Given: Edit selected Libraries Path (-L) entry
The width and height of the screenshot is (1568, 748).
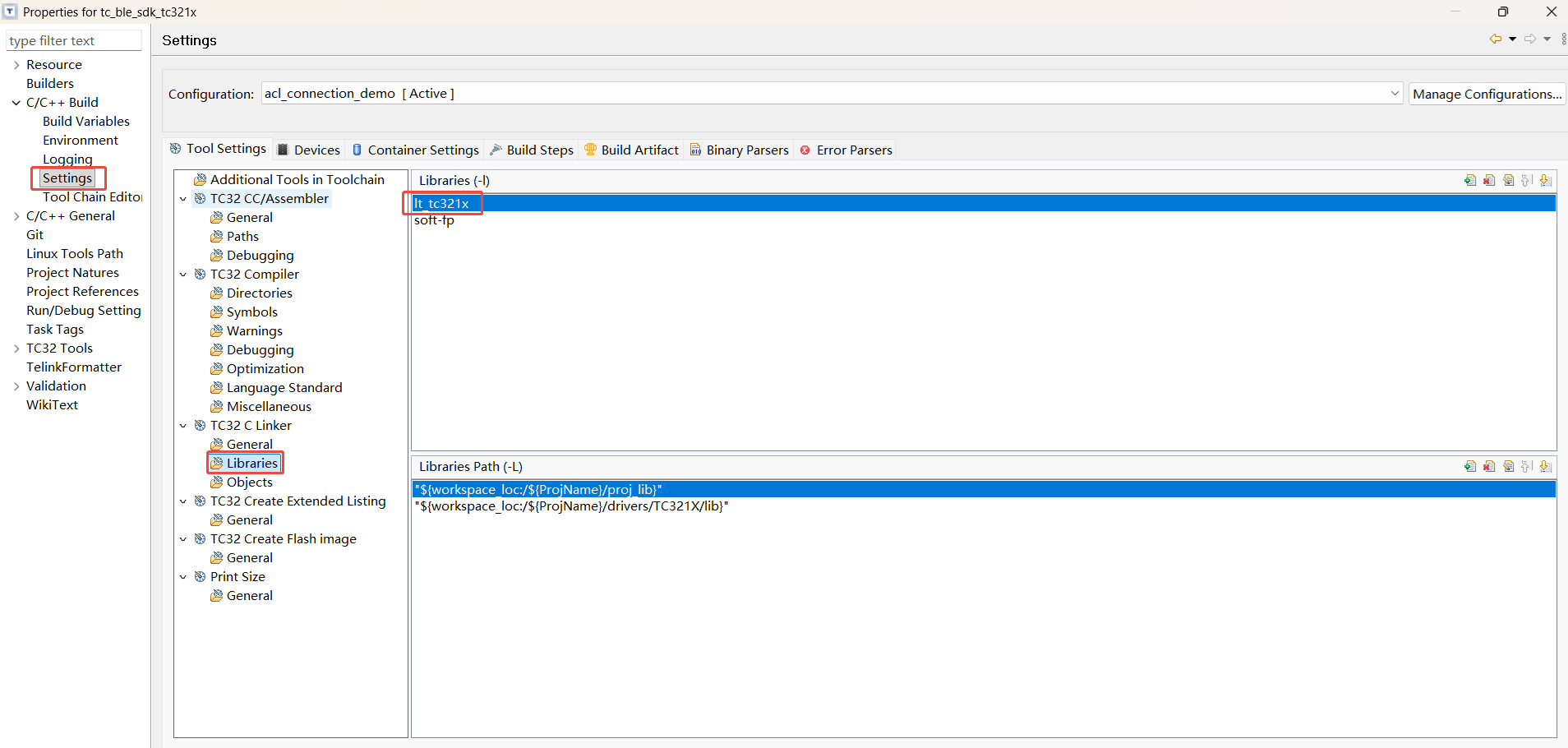Looking at the screenshot, I should click(x=1509, y=466).
